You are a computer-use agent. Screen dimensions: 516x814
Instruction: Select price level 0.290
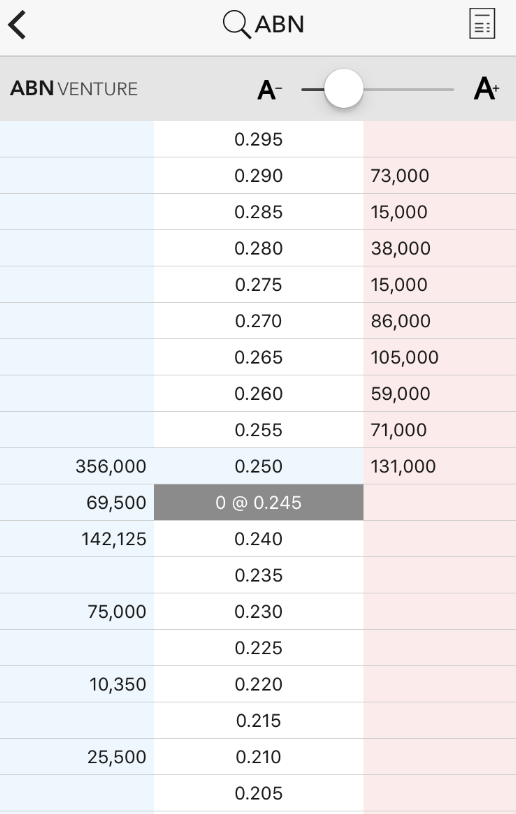point(259,175)
